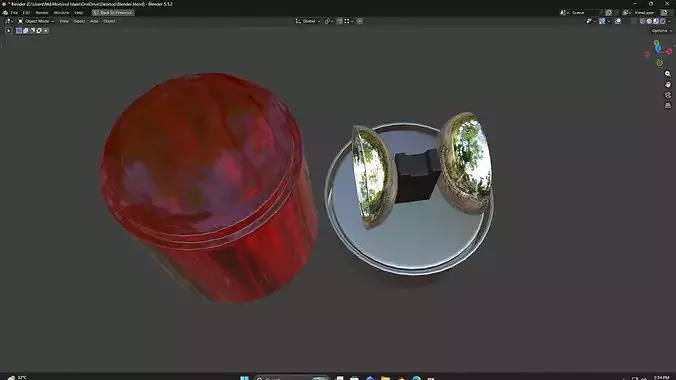The width and height of the screenshot is (676, 380).
Task: Open the Windows Start button
Action: (x=244, y=378)
